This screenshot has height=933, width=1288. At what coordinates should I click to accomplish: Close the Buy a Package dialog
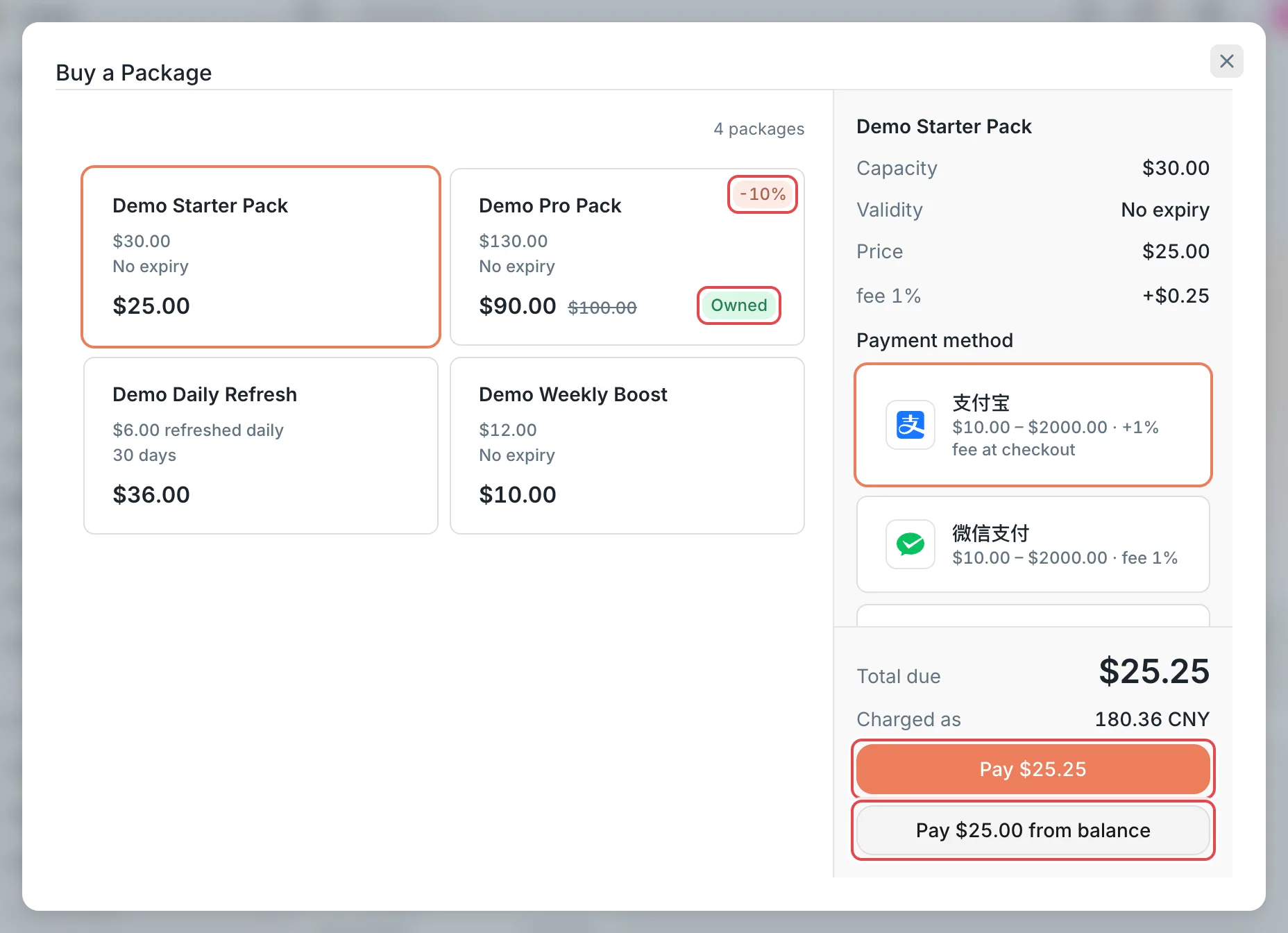[x=1226, y=61]
